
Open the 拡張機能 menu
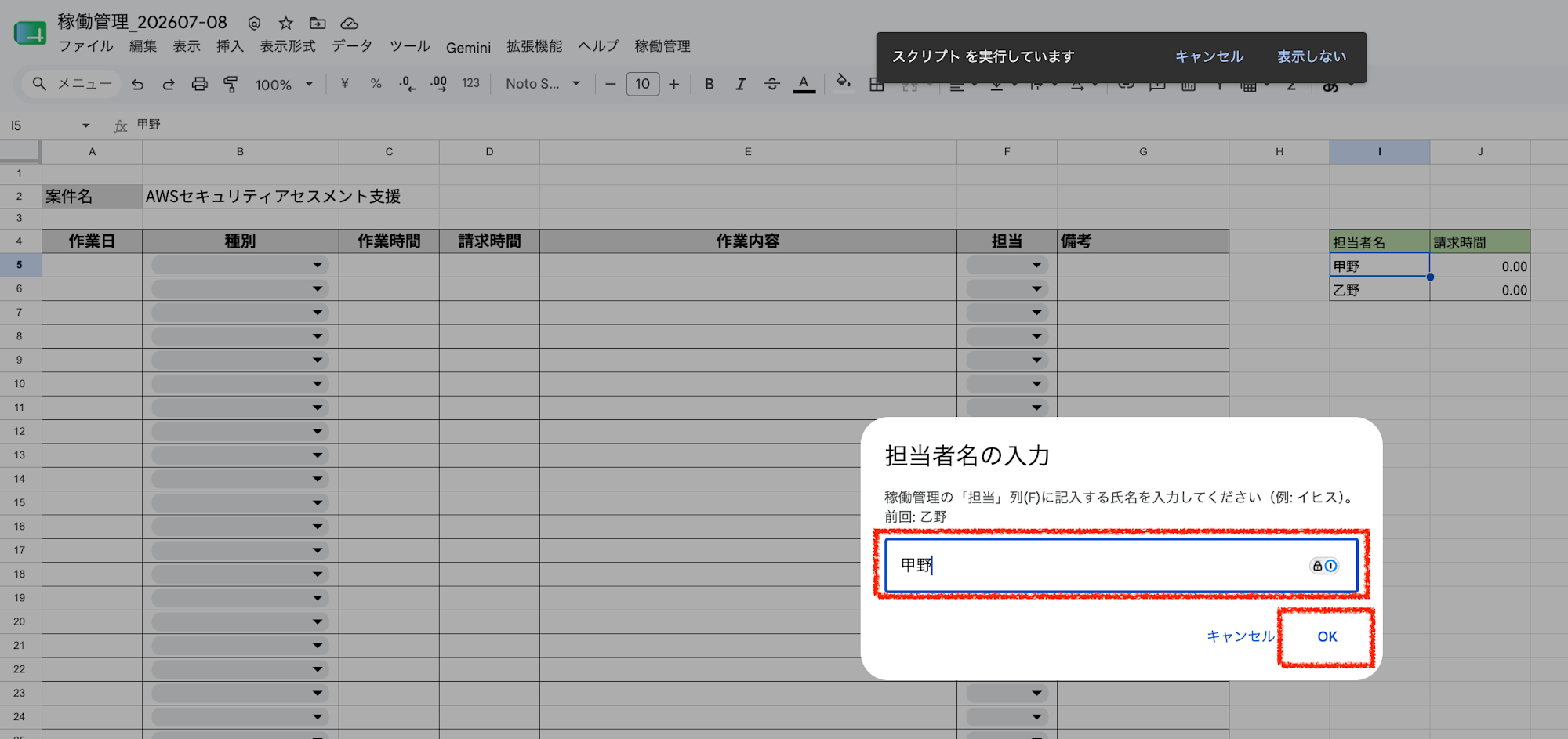coord(535,46)
